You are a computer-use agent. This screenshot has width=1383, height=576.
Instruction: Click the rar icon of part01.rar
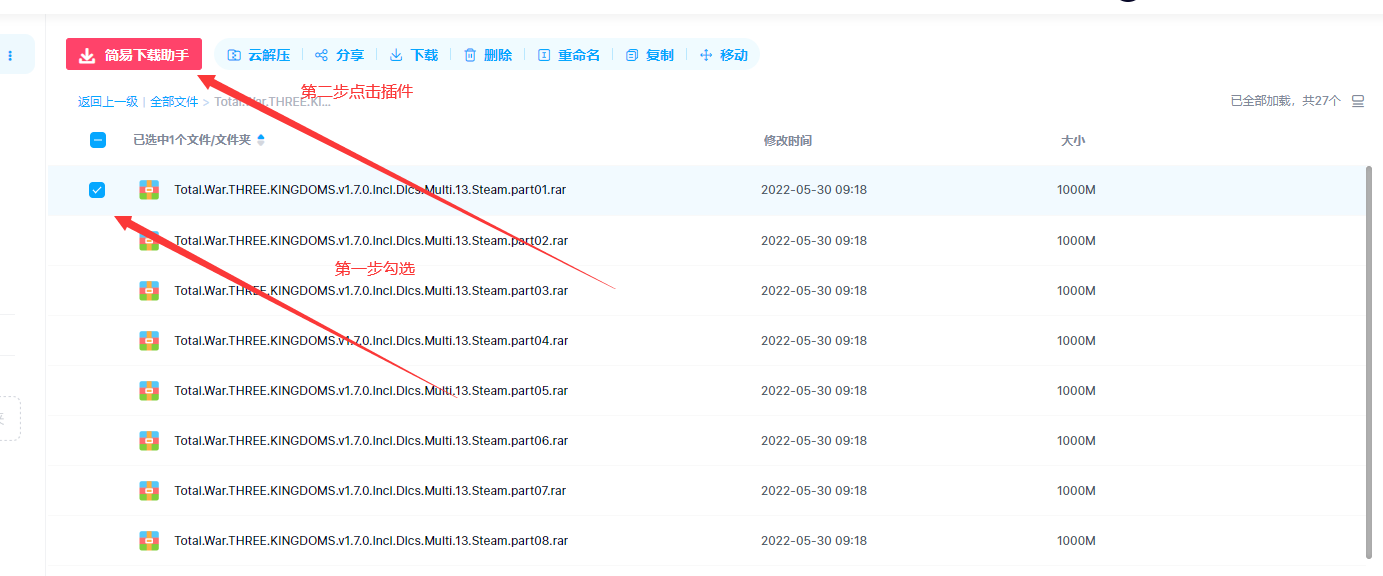click(x=149, y=190)
